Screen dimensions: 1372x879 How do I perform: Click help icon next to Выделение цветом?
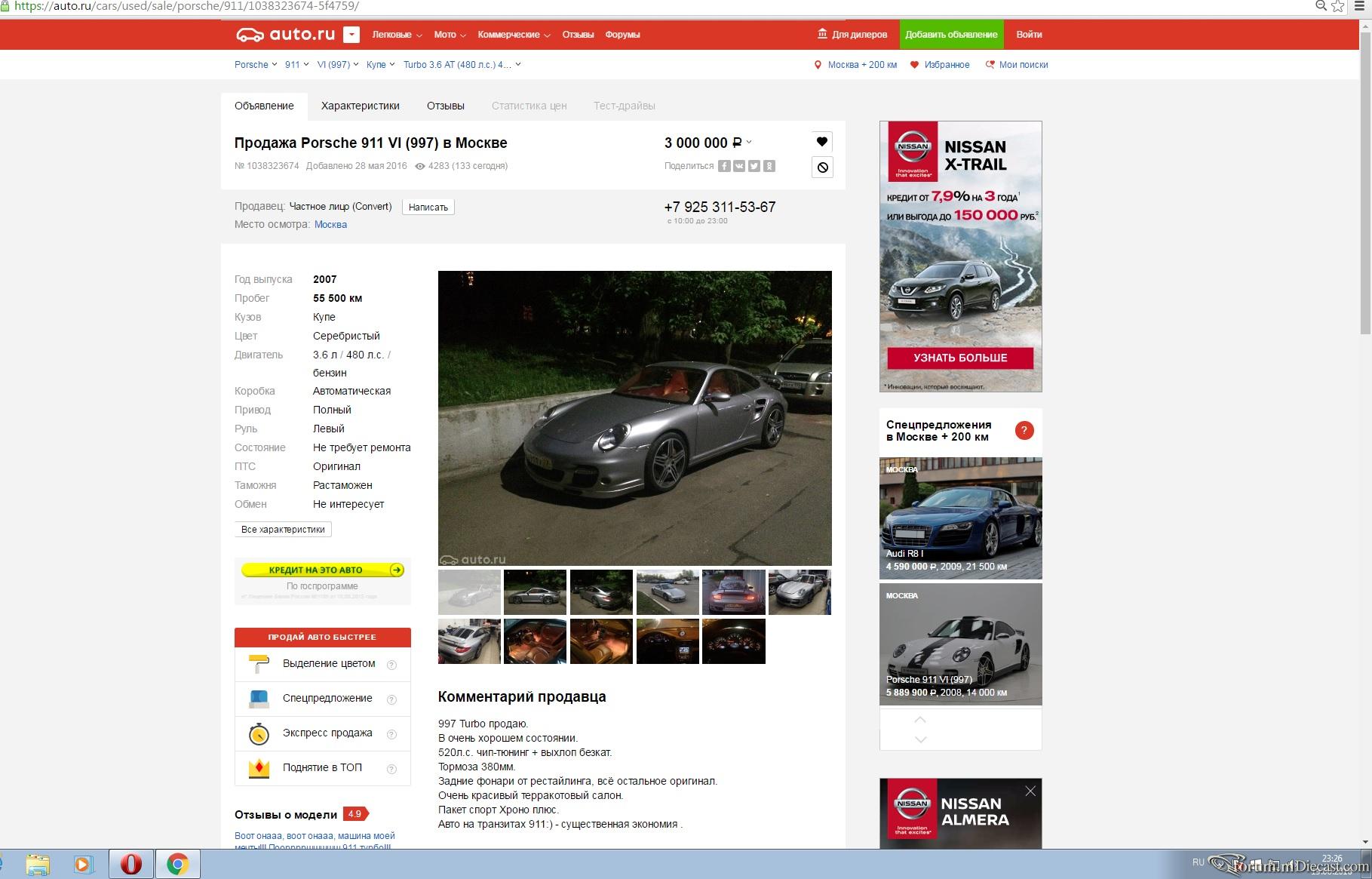tap(391, 665)
